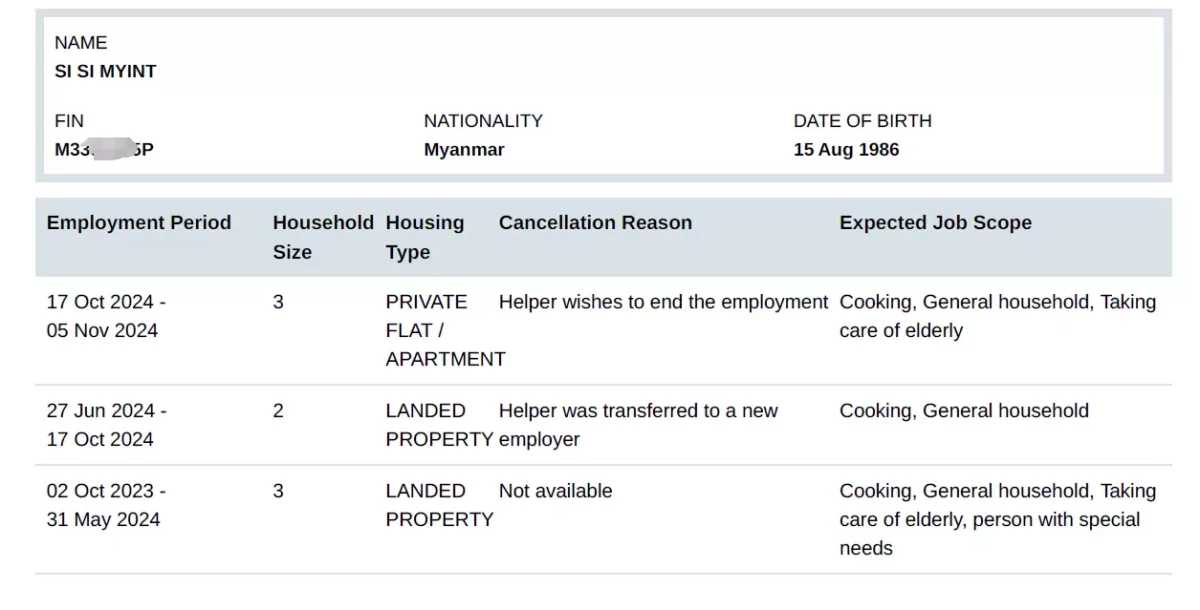
Task: Click 'Helper wishes to end the employment' text
Action: point(664,302)
